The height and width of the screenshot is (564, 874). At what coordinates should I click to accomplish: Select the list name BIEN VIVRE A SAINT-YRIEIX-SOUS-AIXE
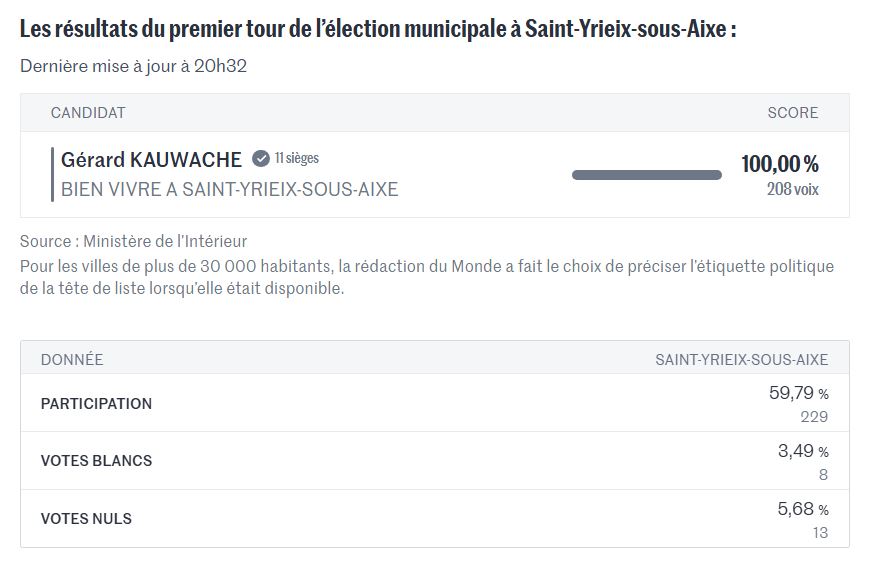(x=229, y=189)
